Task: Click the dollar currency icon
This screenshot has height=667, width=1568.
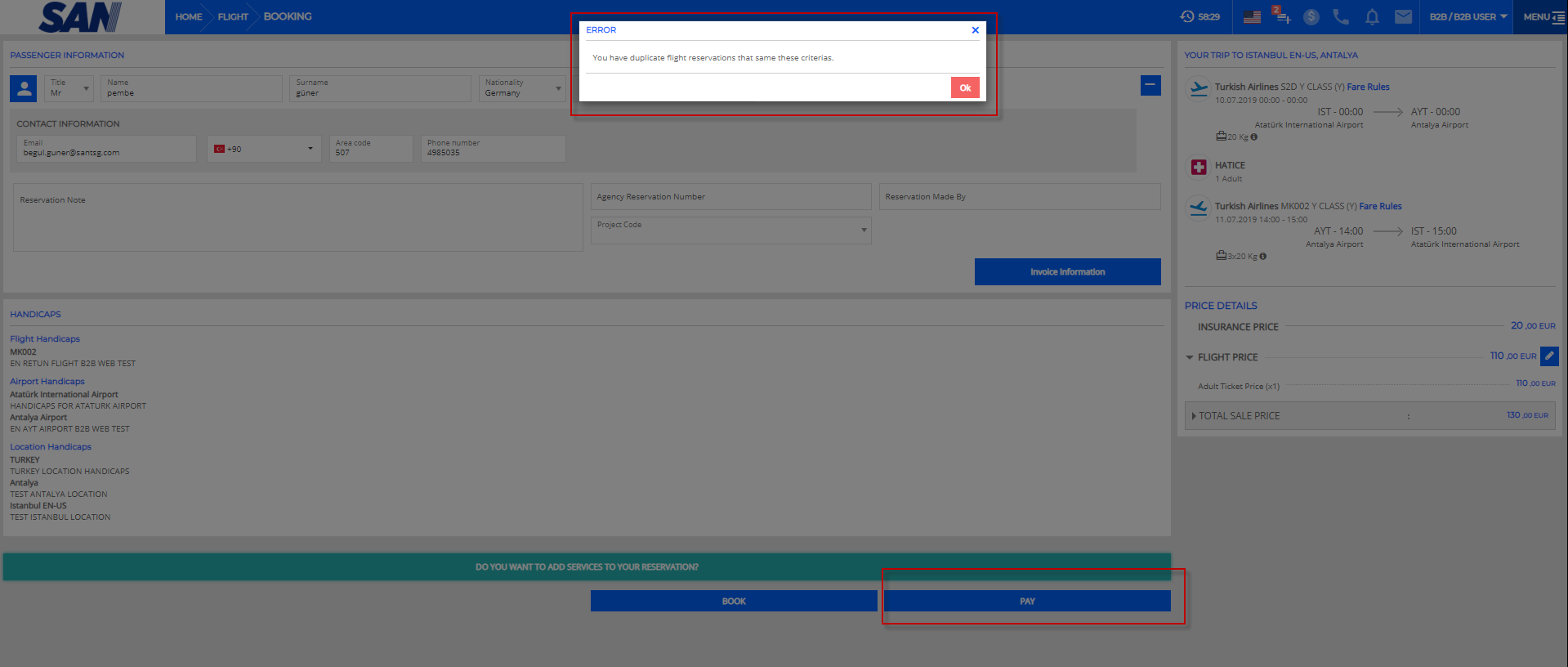Action: pos(1311,17)
